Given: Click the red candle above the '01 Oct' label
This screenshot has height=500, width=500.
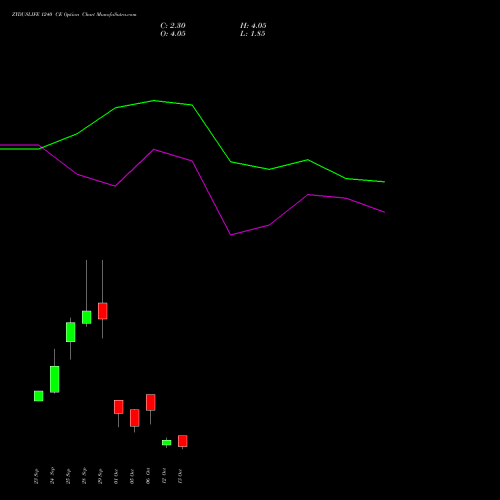Looking at the screenshot, I should coord(119,407).
